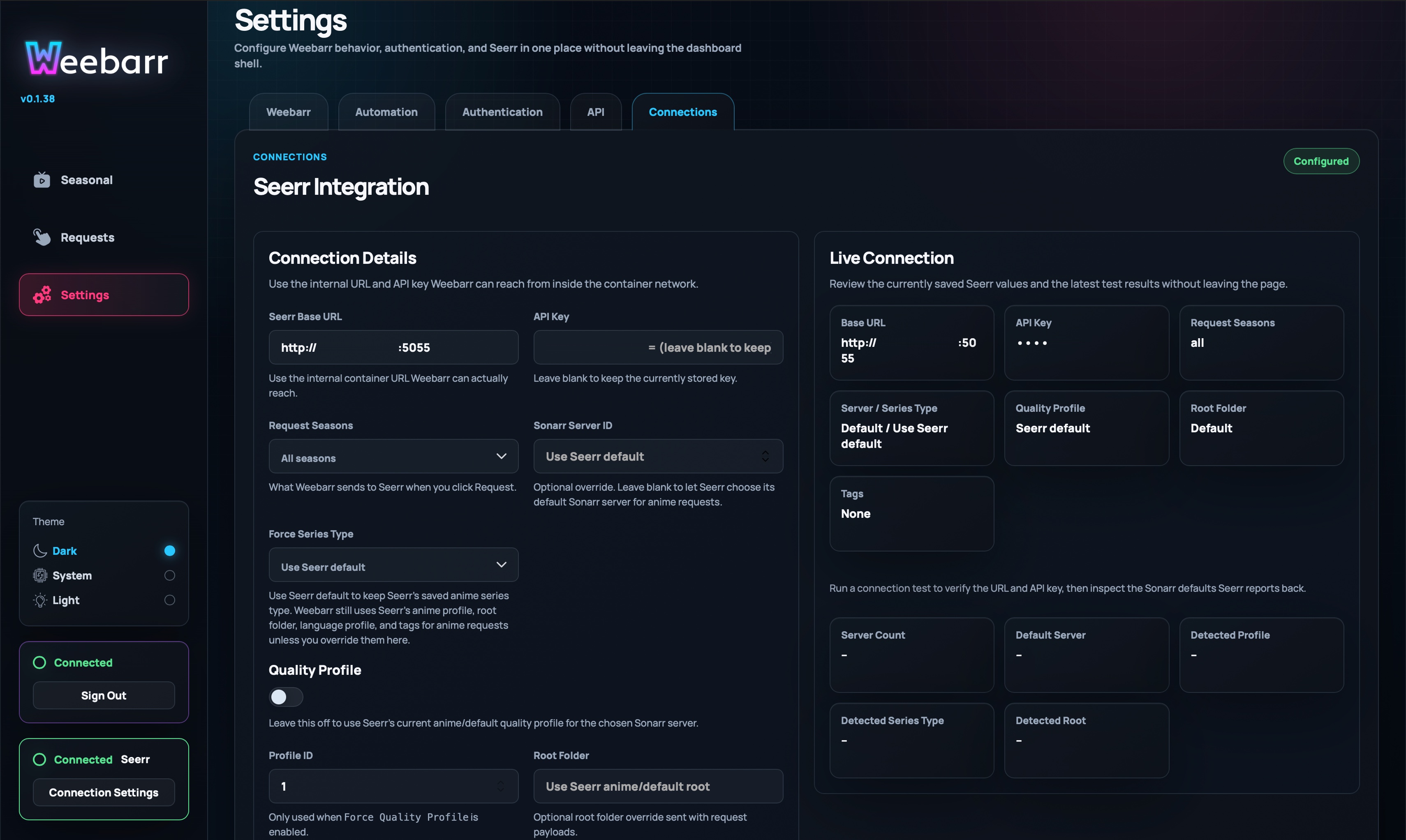Image resolution: width=1406 pixels, height=840 pixels.
Task: Focus the Profile ID number field
Action: tap(393, 786)
